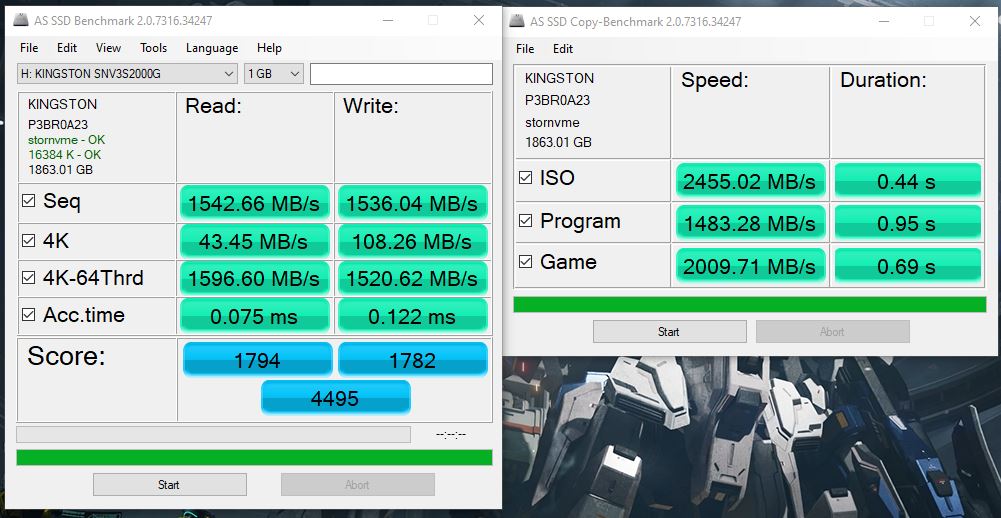This screenshot has height=518, width=1001.
Task: Toggle the ISO copy test checkbox
Action: click(526, 178)
